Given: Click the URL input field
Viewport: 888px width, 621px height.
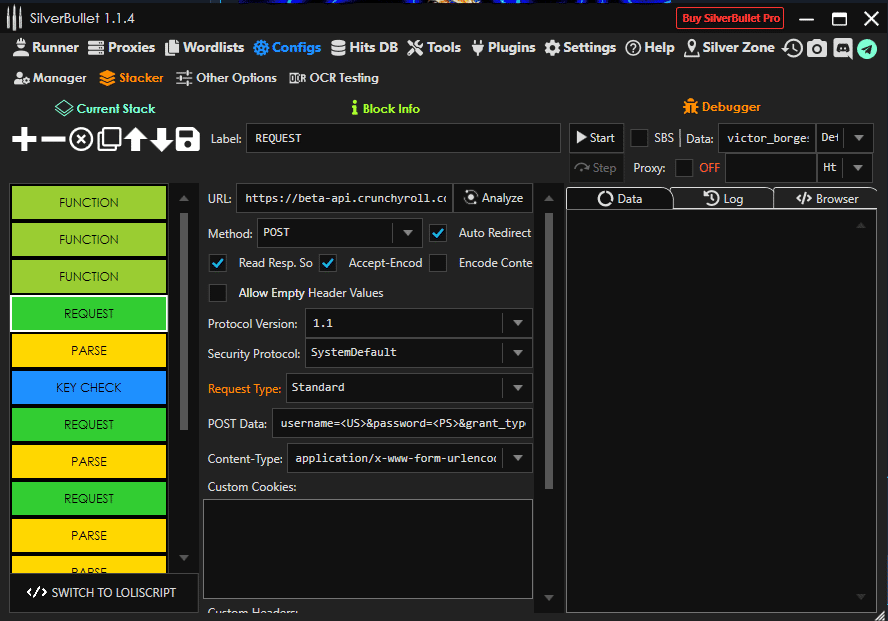Looking at the screenshot, I should click(x=344, y=198).
